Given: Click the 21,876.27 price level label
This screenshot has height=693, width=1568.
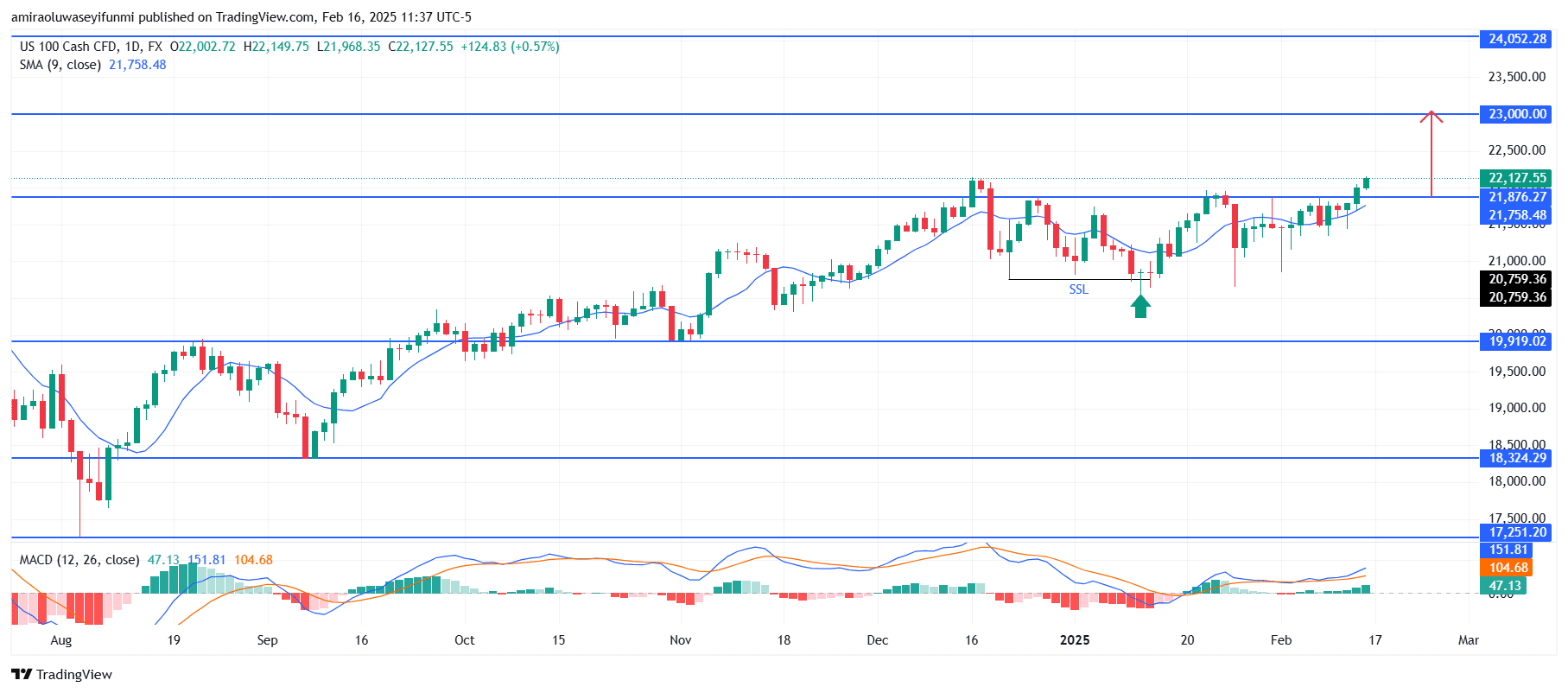Looking at the screenshot, I should [1516, 197].
